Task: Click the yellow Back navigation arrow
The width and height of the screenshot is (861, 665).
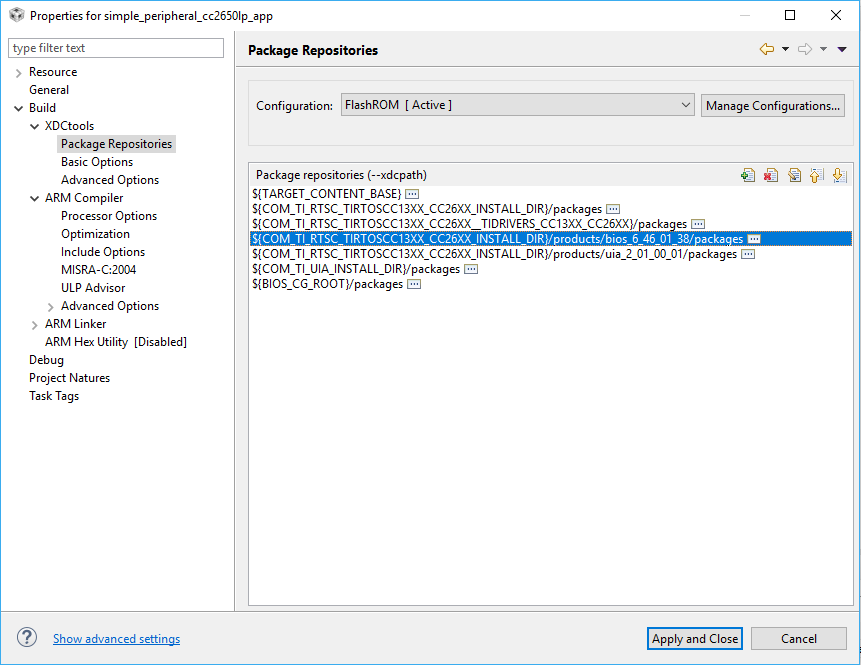Action: point(766,49)
